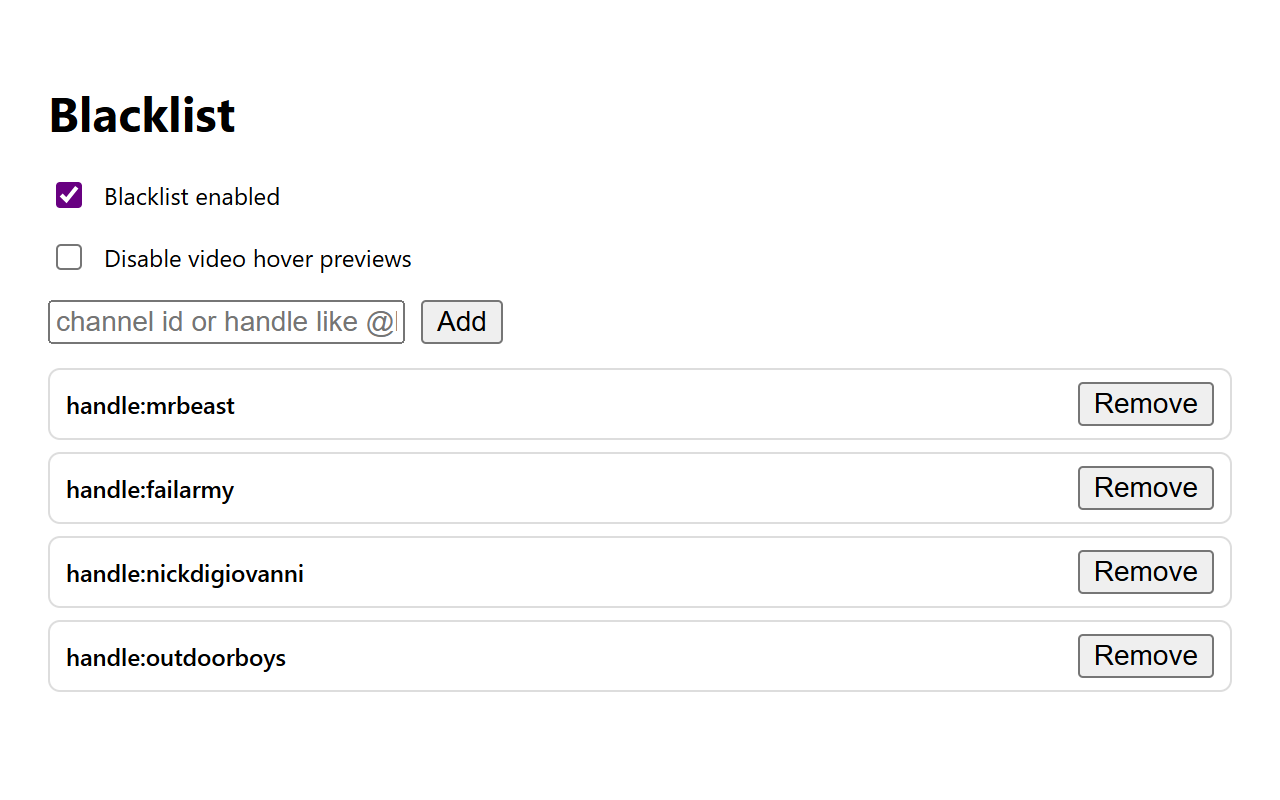Image resolution: width=1280 pixels, height=800 pixels.
Task: Click empty middle of the failarmy row
Action: pyautogui.click(x=650, y=488)
